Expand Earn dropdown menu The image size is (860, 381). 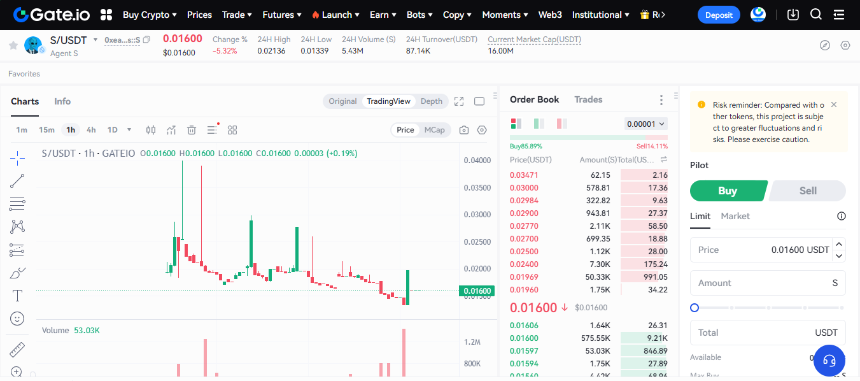383,15
